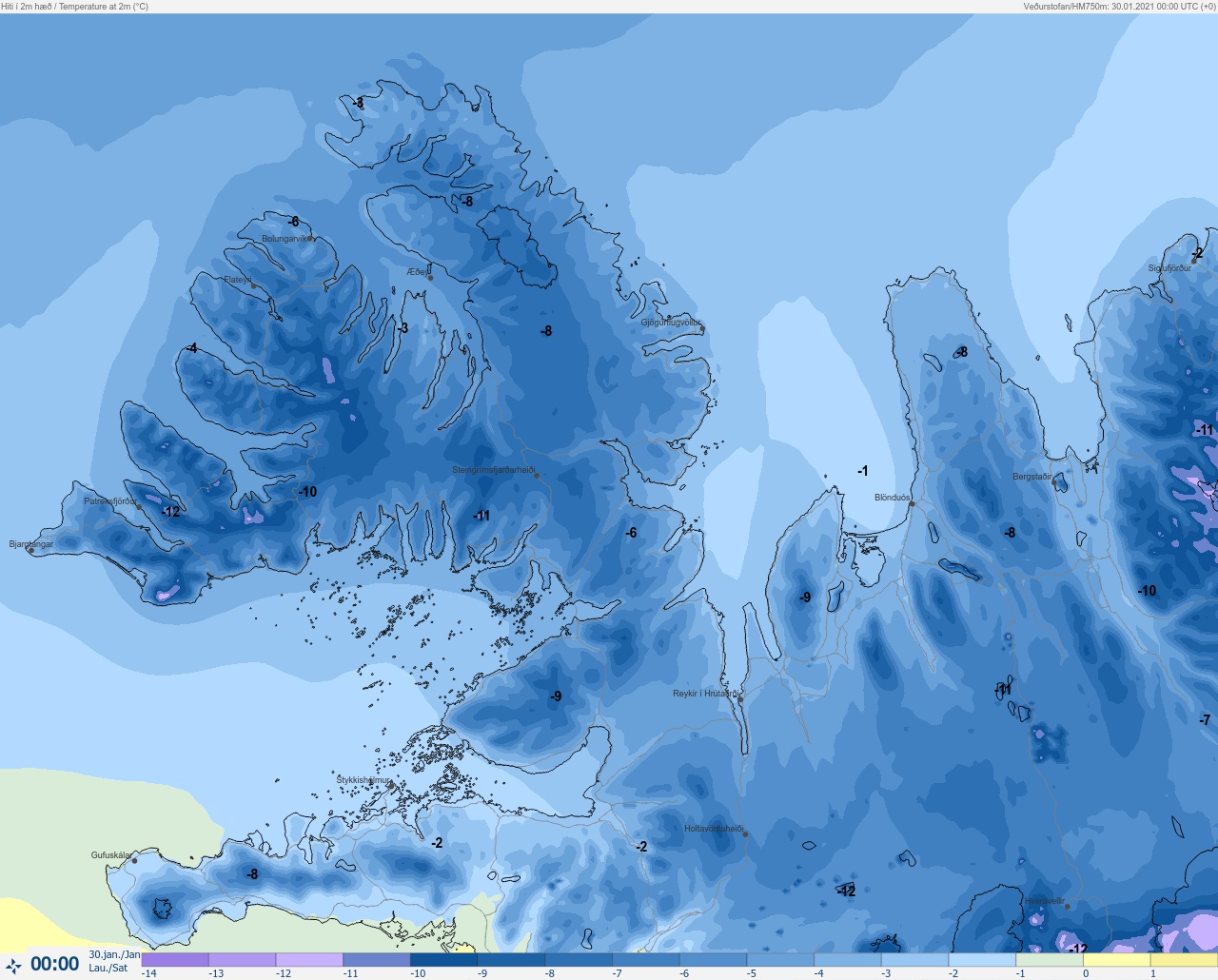Click the -7 value at the right edge

pyautogui.click(x=1205, y=720)
